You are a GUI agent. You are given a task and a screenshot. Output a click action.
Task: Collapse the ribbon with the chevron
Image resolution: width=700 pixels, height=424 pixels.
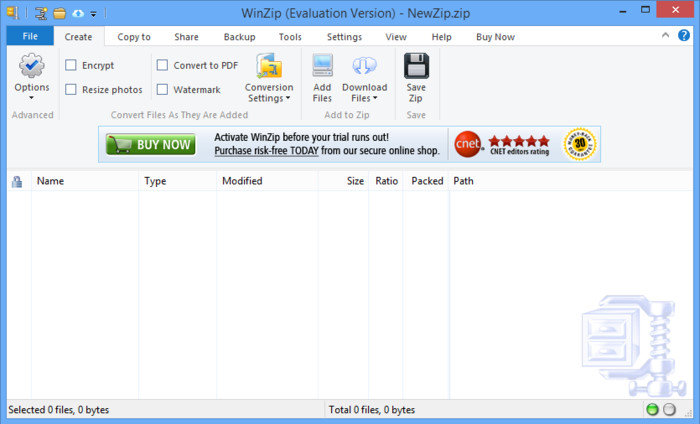click(x=665, y=35)
